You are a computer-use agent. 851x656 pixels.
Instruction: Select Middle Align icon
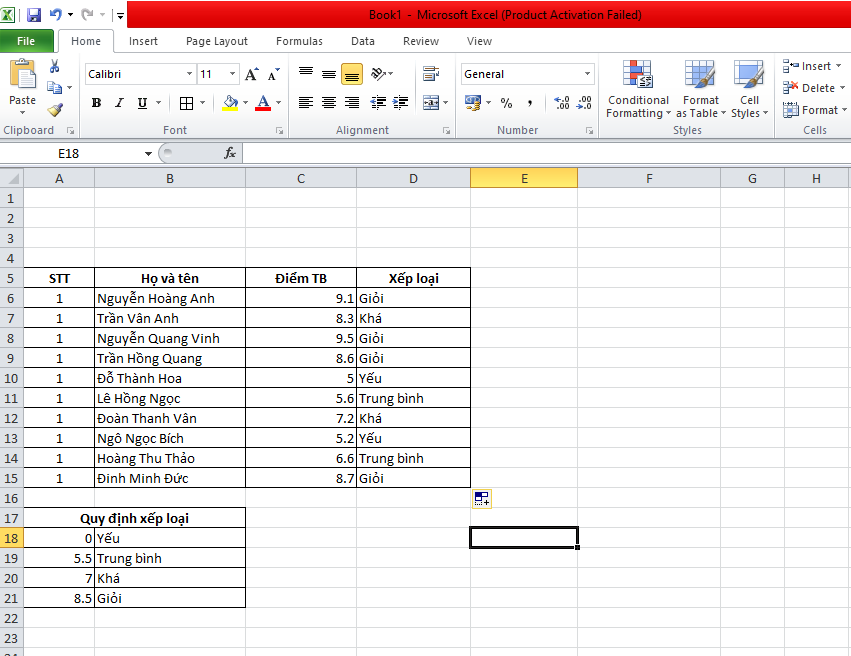[x=329, y=74]
